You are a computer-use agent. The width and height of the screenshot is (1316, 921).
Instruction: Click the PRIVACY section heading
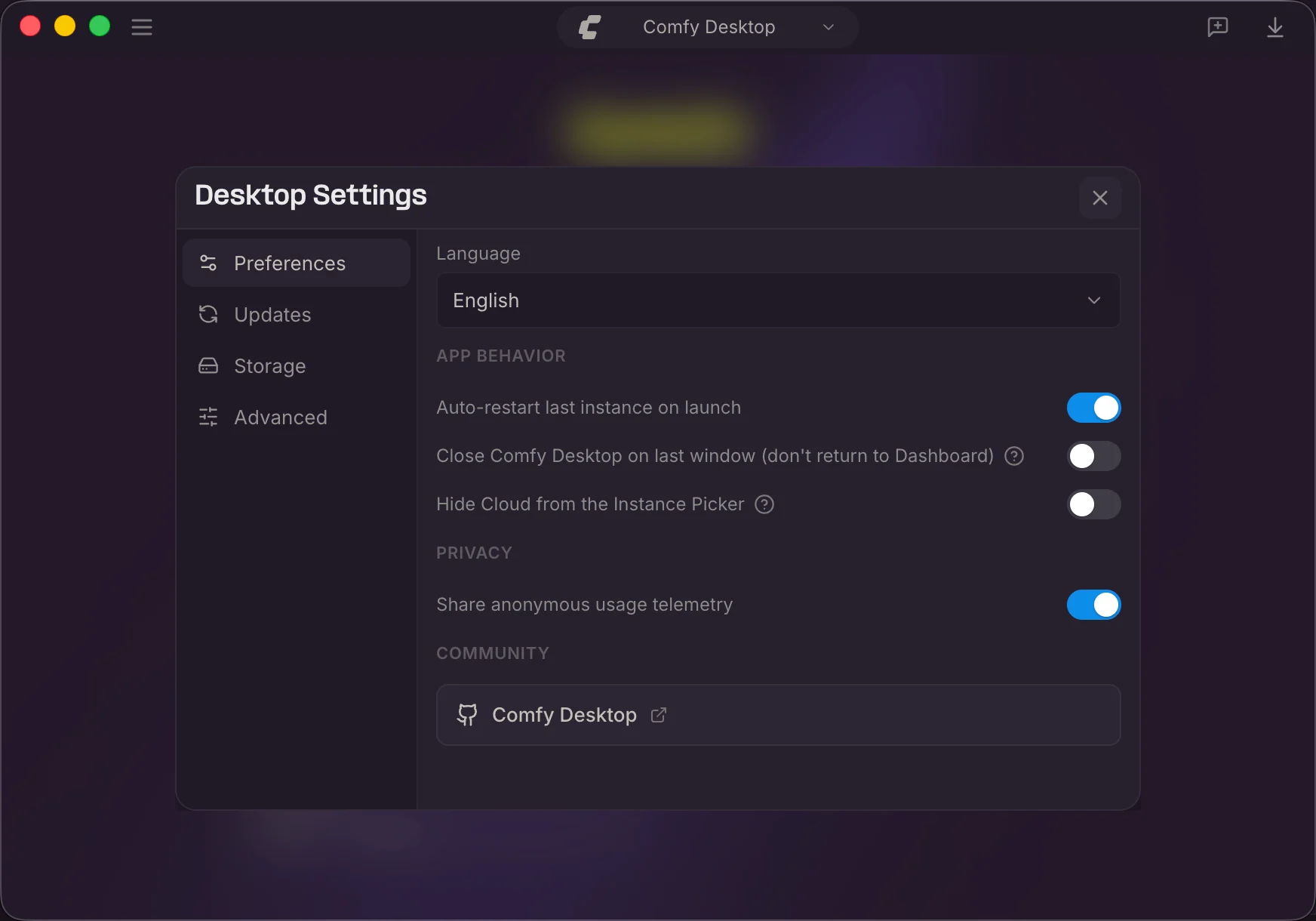coord(474,553)
